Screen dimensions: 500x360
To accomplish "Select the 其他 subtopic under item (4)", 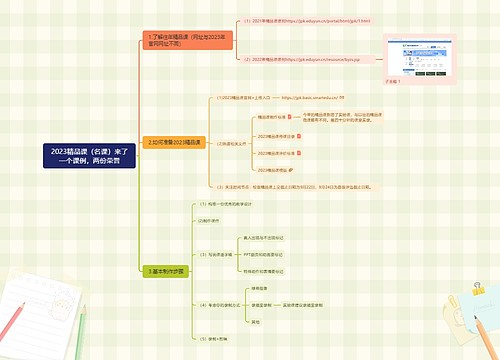I will click(x=255, y=322).
